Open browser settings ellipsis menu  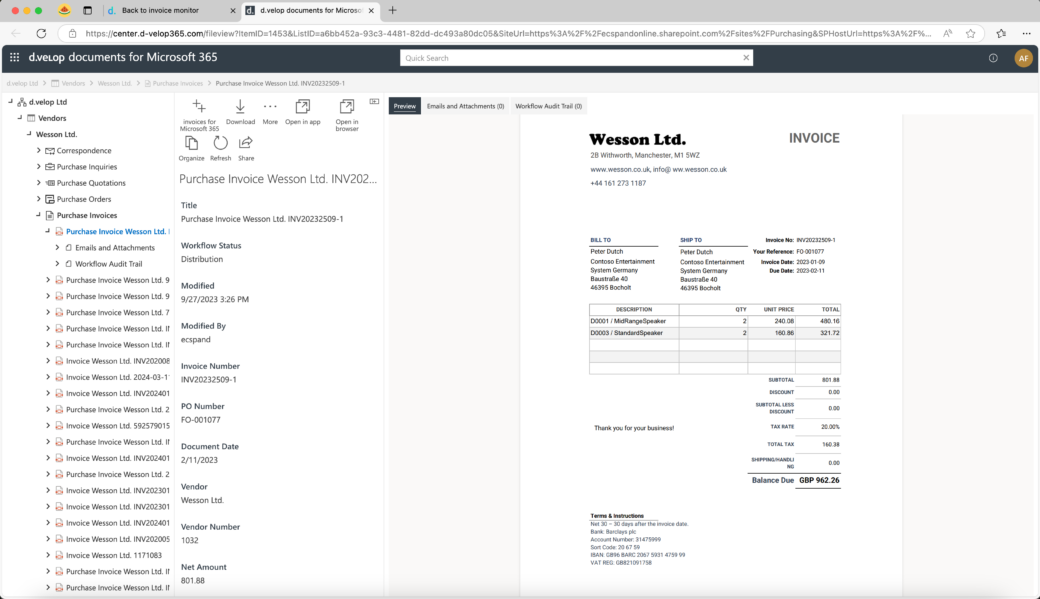1026,33
